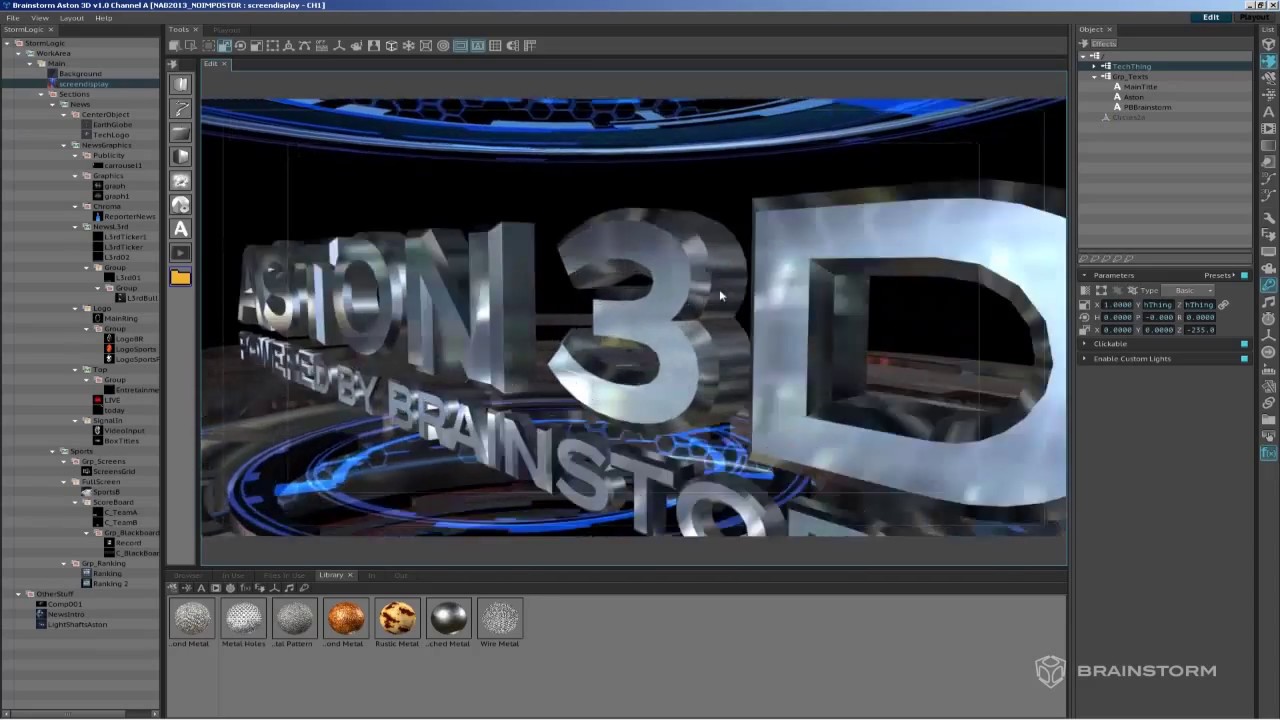The width and height of the screenshot is (1280, 720).
Task: Switch to Edit mode button at top right
Action: click(1211, 17)
